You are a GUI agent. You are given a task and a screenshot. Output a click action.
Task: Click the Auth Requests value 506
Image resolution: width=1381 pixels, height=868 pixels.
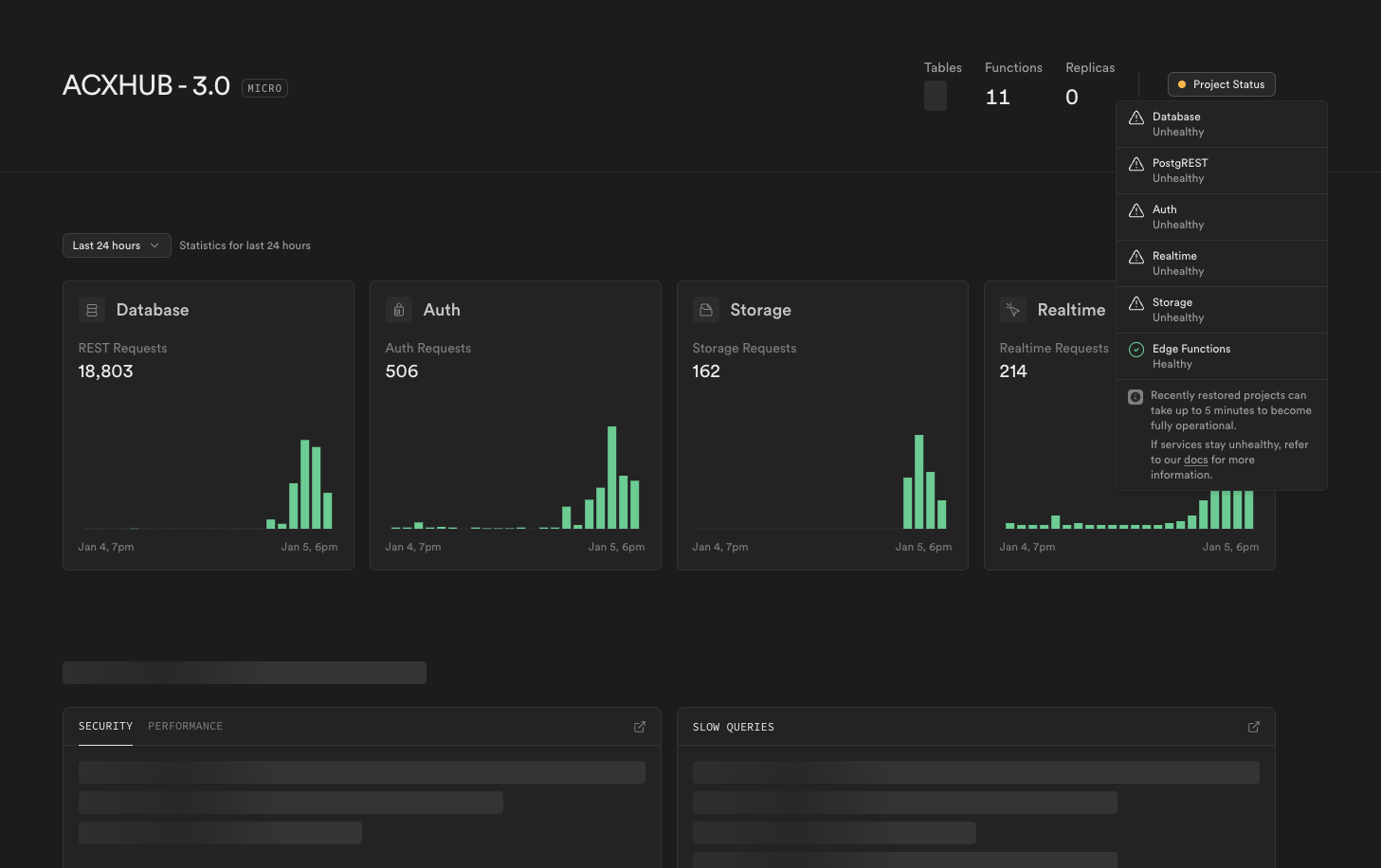click(x=402, y=371)
